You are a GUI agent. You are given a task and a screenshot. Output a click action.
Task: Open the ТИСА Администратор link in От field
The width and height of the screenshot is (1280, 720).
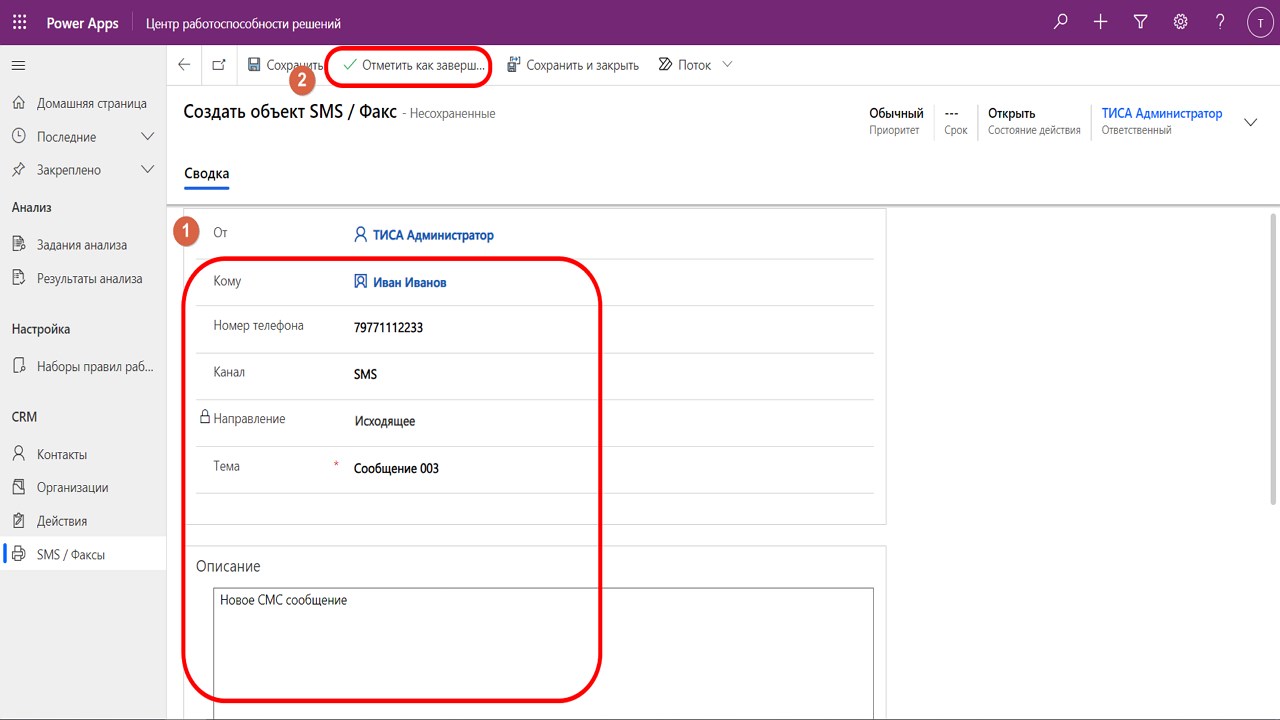pos(433,235)
